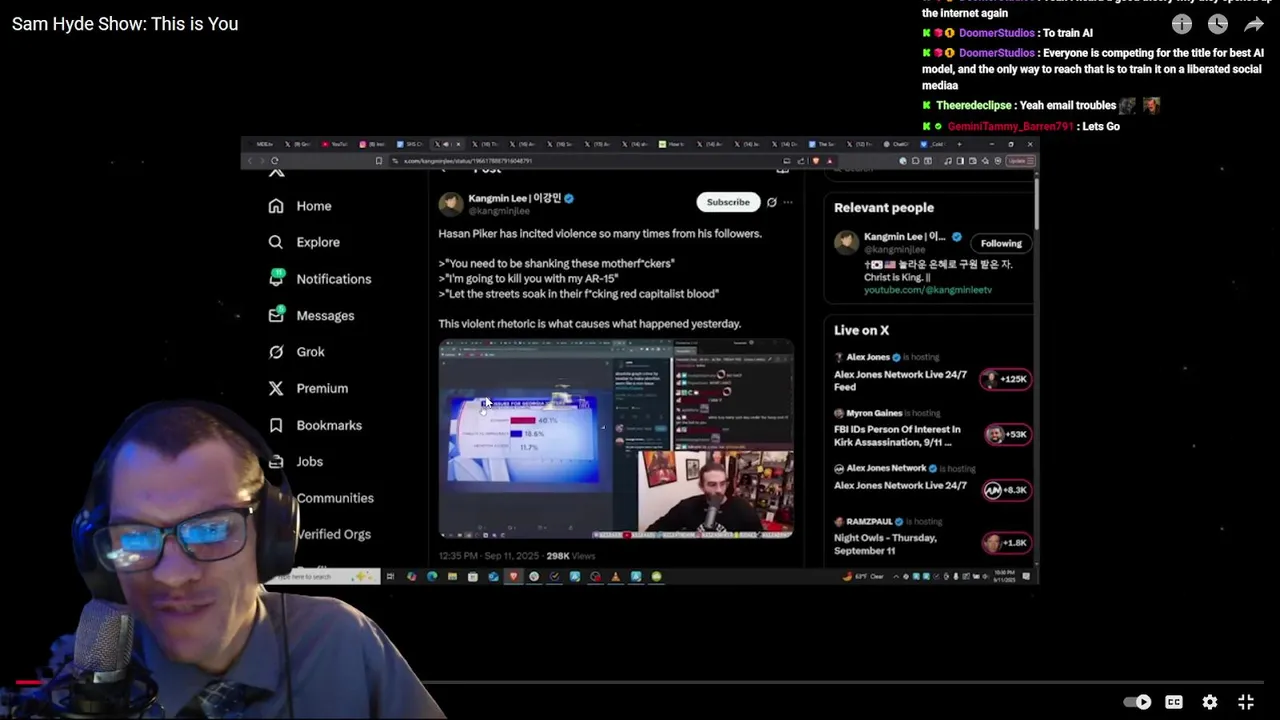The image size is (1280, 720).
Task: Subscribe to Kangmin Lee
Action: point(728,202)
